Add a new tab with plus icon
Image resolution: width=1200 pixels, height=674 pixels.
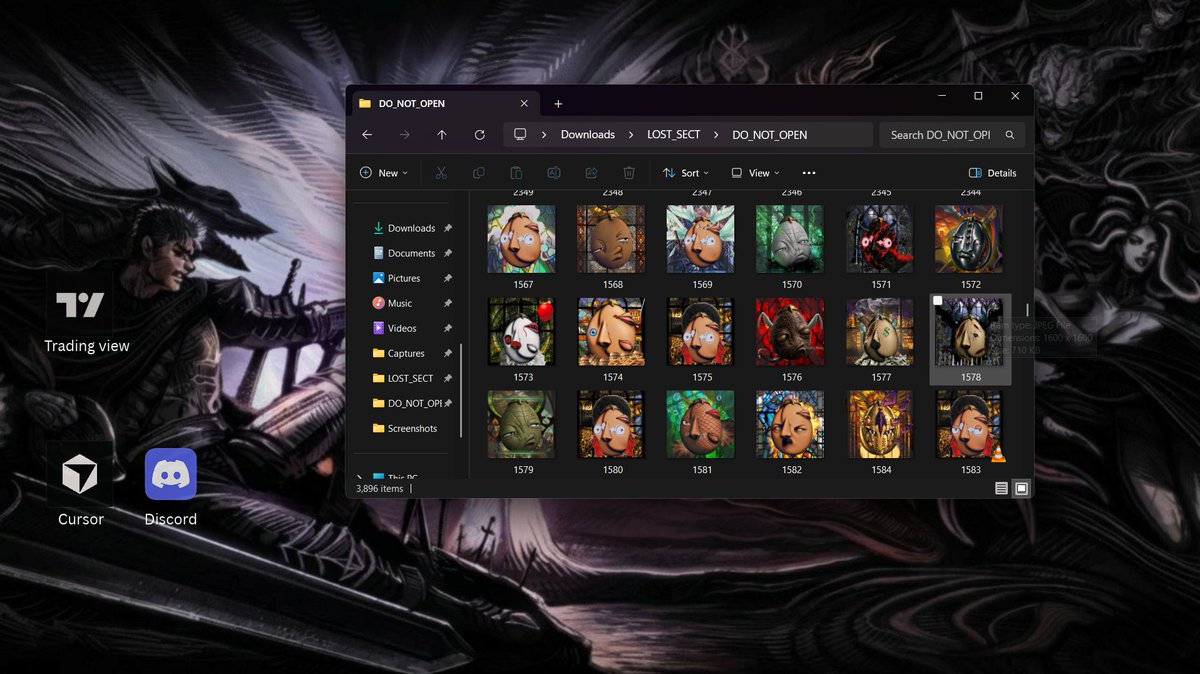coord(558,103)
